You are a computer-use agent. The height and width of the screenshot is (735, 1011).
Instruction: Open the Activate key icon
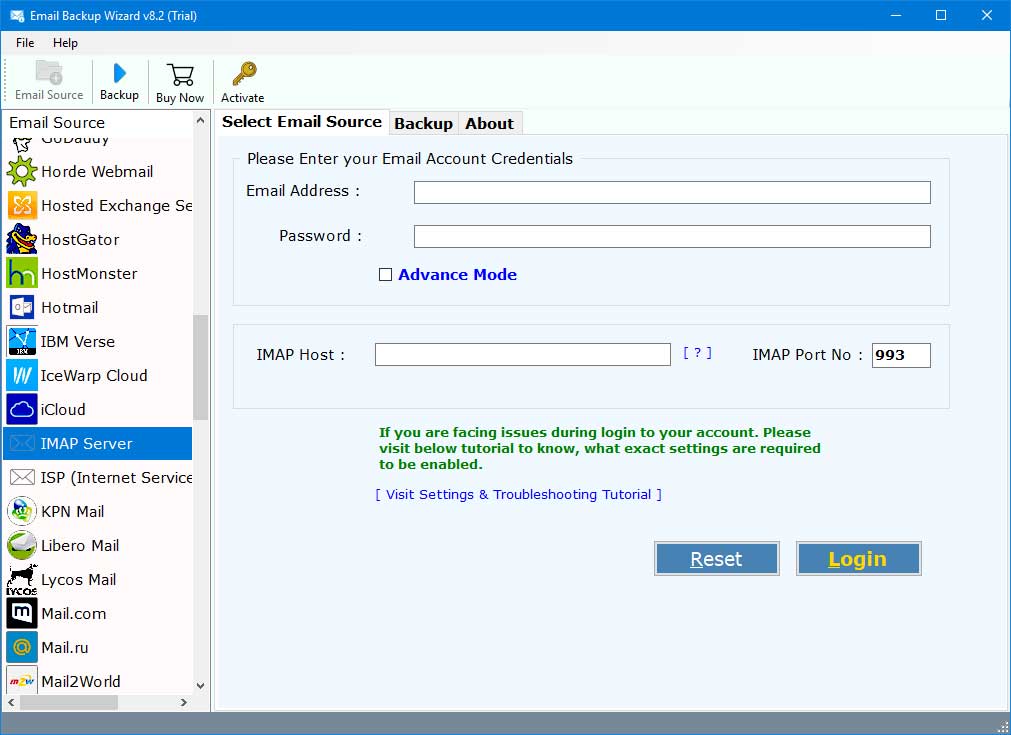(244, 74)
